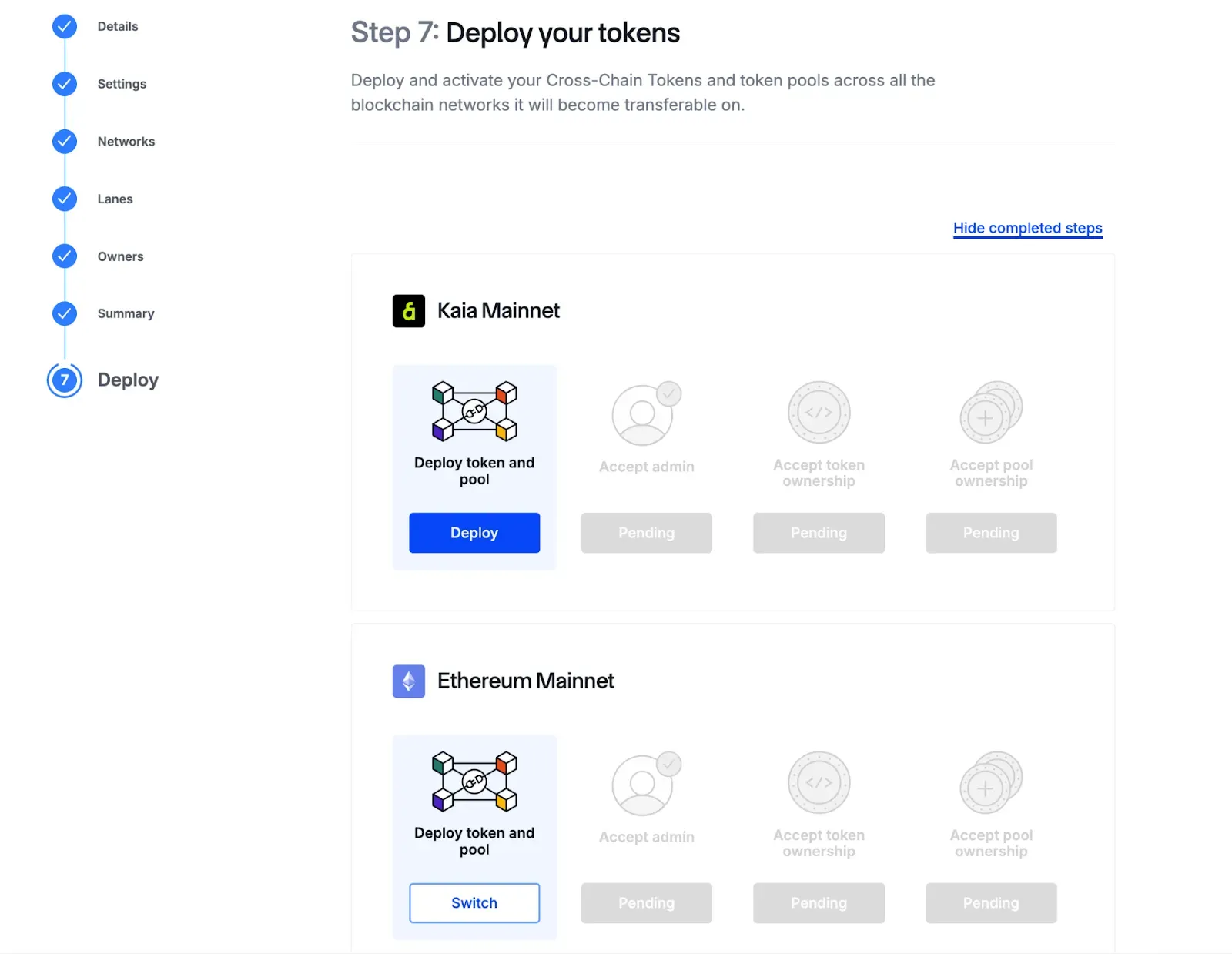This screenshot has height=964, width=1232.
Task: Click the Kaia Mainnet logo icon
Action: click(x=408, y=311)
